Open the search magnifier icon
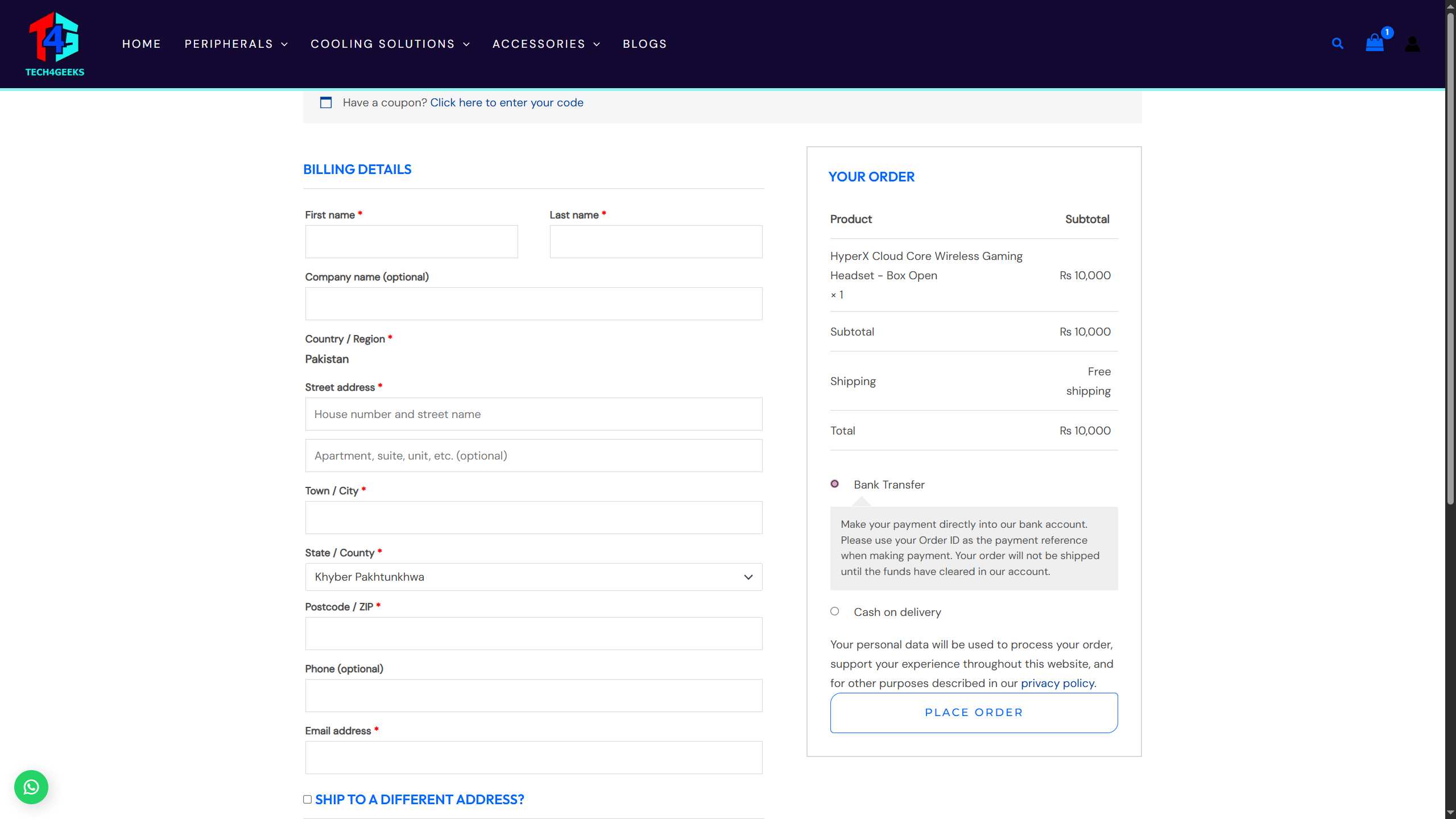Image resolution: width=1456 pixels, height=819 pixels. (1337, 44)
